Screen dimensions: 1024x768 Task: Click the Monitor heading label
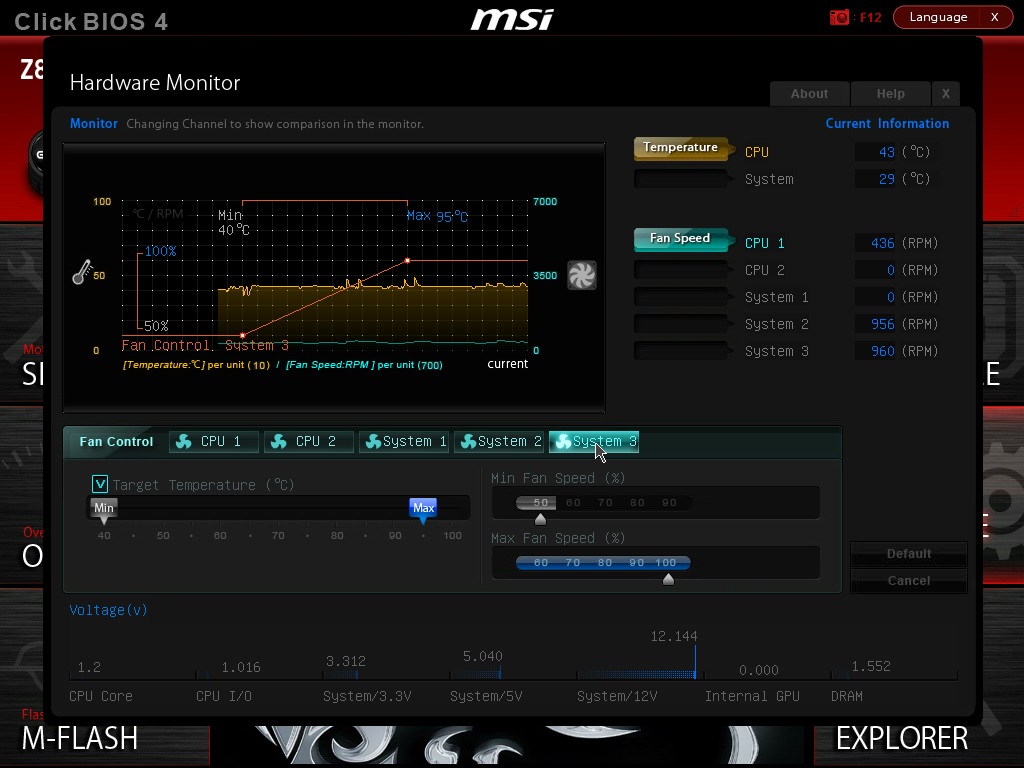pos(93,123)
